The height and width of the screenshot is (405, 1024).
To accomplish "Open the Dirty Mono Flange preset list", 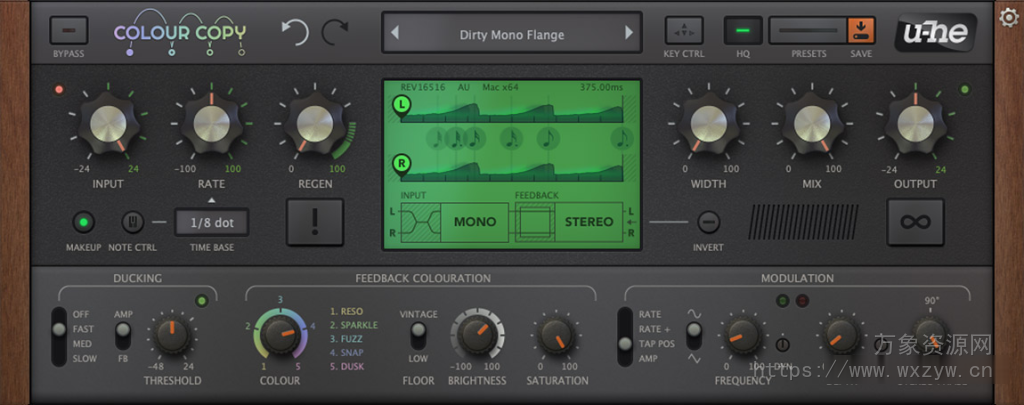I will pos(511,34).
